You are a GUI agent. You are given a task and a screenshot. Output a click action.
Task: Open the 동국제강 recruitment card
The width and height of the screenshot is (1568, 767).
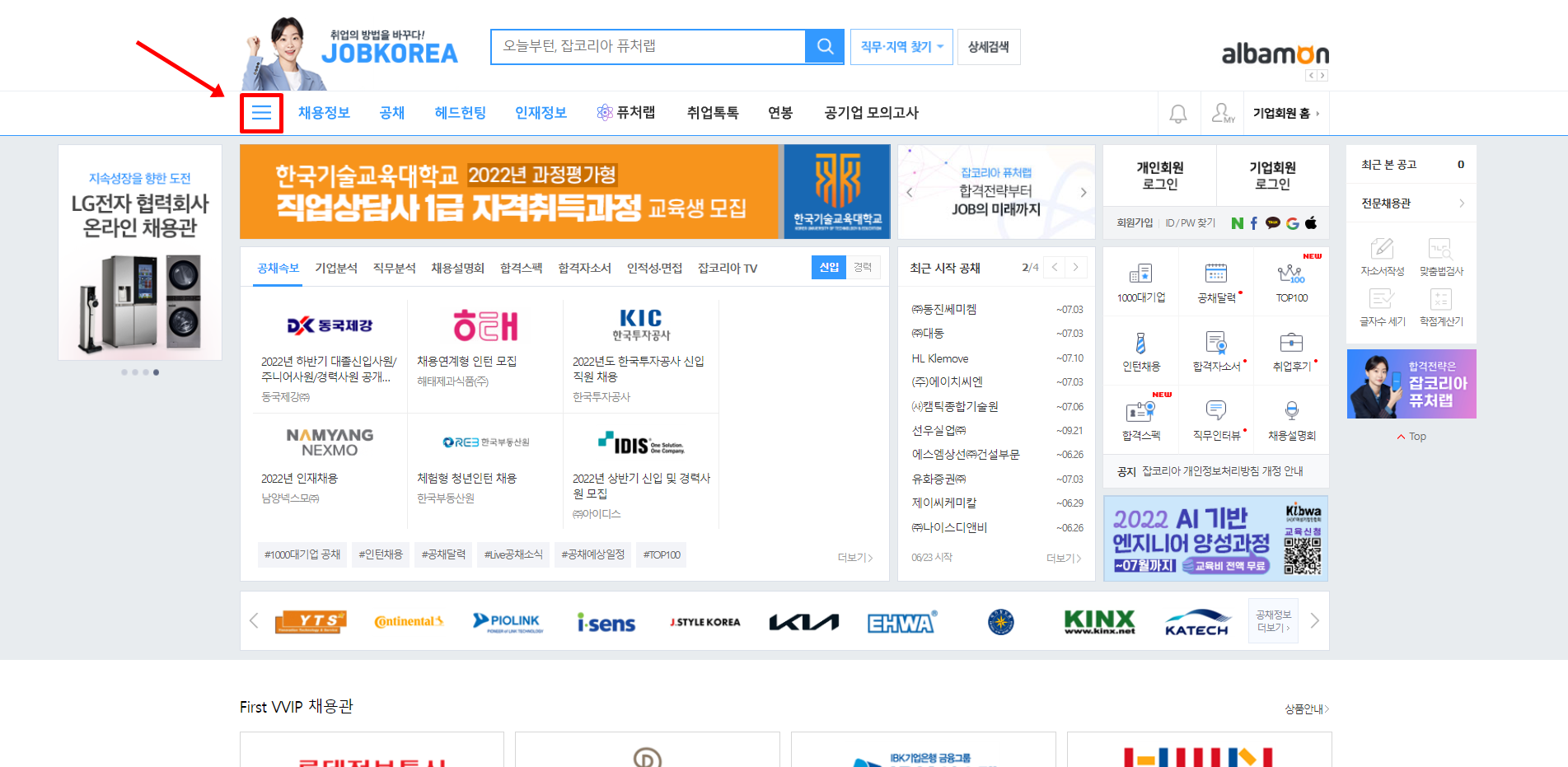tap(329, 356)
